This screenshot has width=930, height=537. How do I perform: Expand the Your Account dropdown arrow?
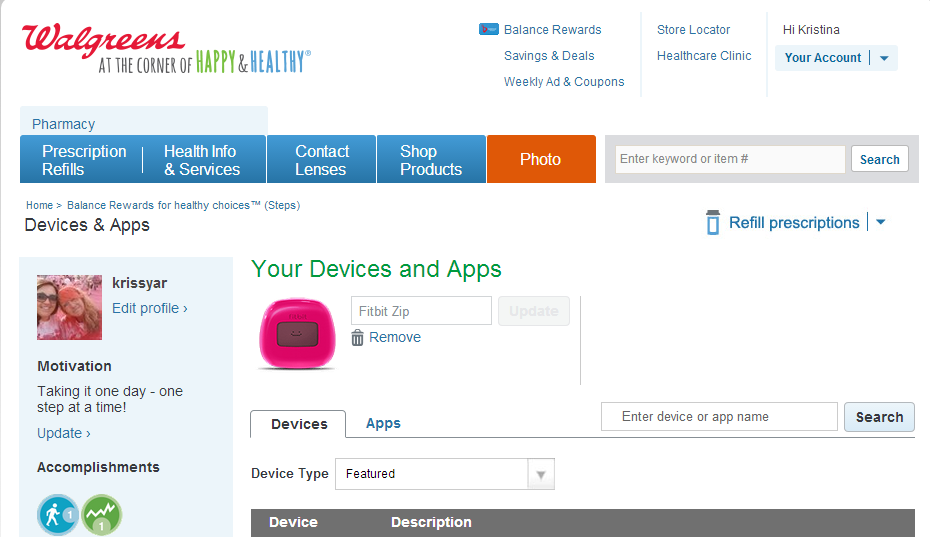click(884, 58)
